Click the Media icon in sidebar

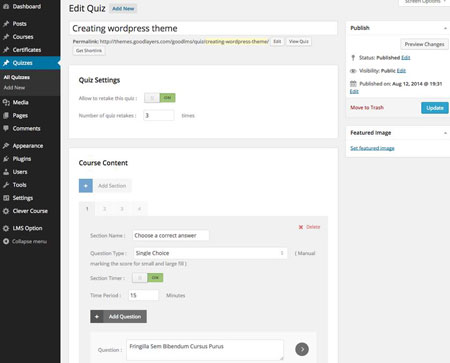coord(6,102)
